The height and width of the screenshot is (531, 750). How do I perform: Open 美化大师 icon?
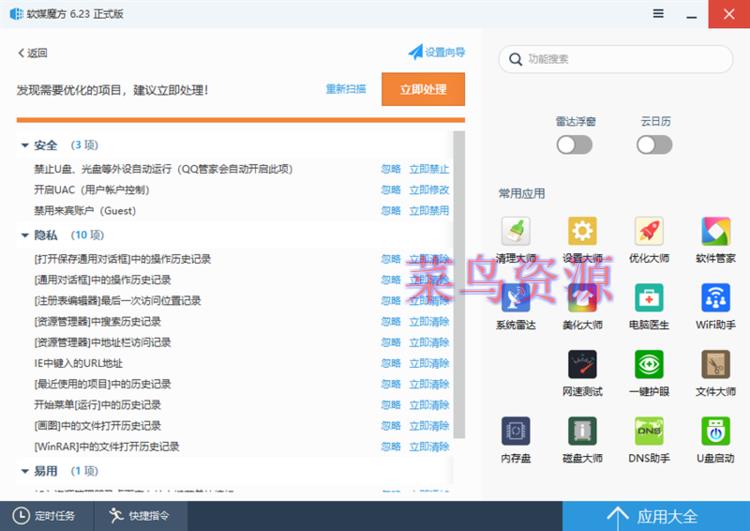(x=582, y=298)
